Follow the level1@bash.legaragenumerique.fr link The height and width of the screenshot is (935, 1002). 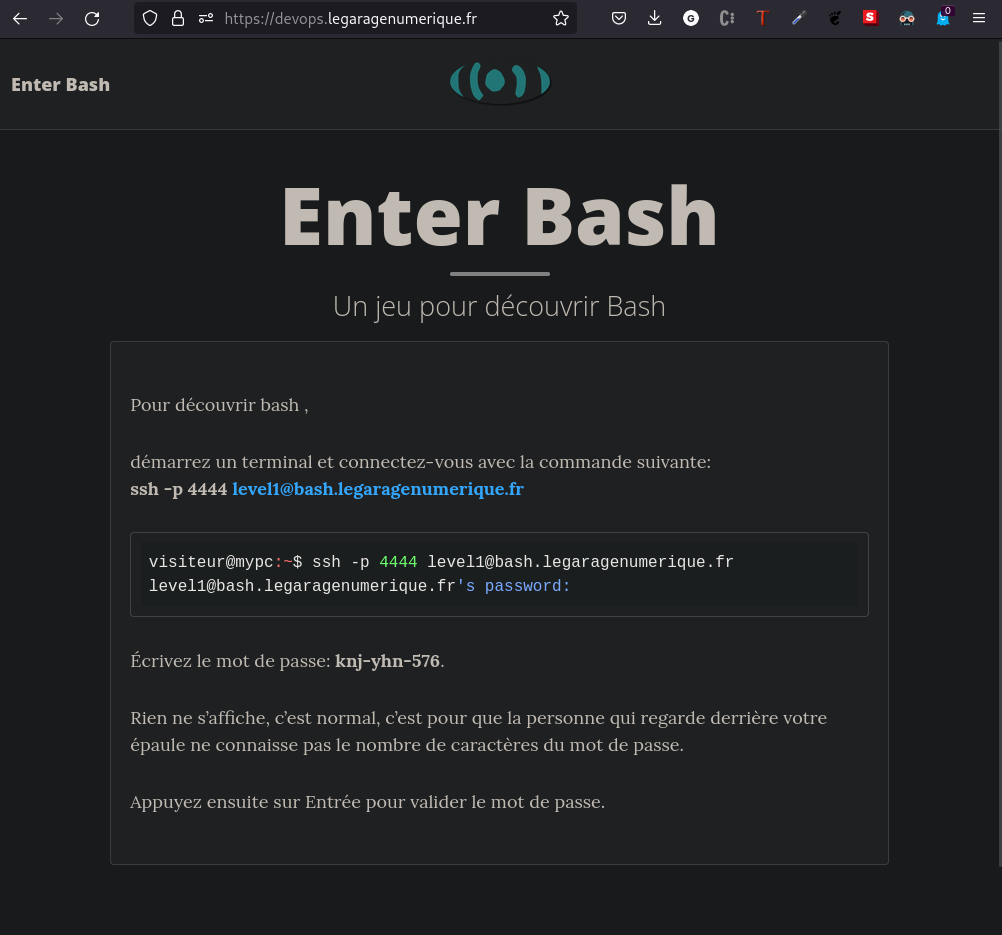coord(378,489)
